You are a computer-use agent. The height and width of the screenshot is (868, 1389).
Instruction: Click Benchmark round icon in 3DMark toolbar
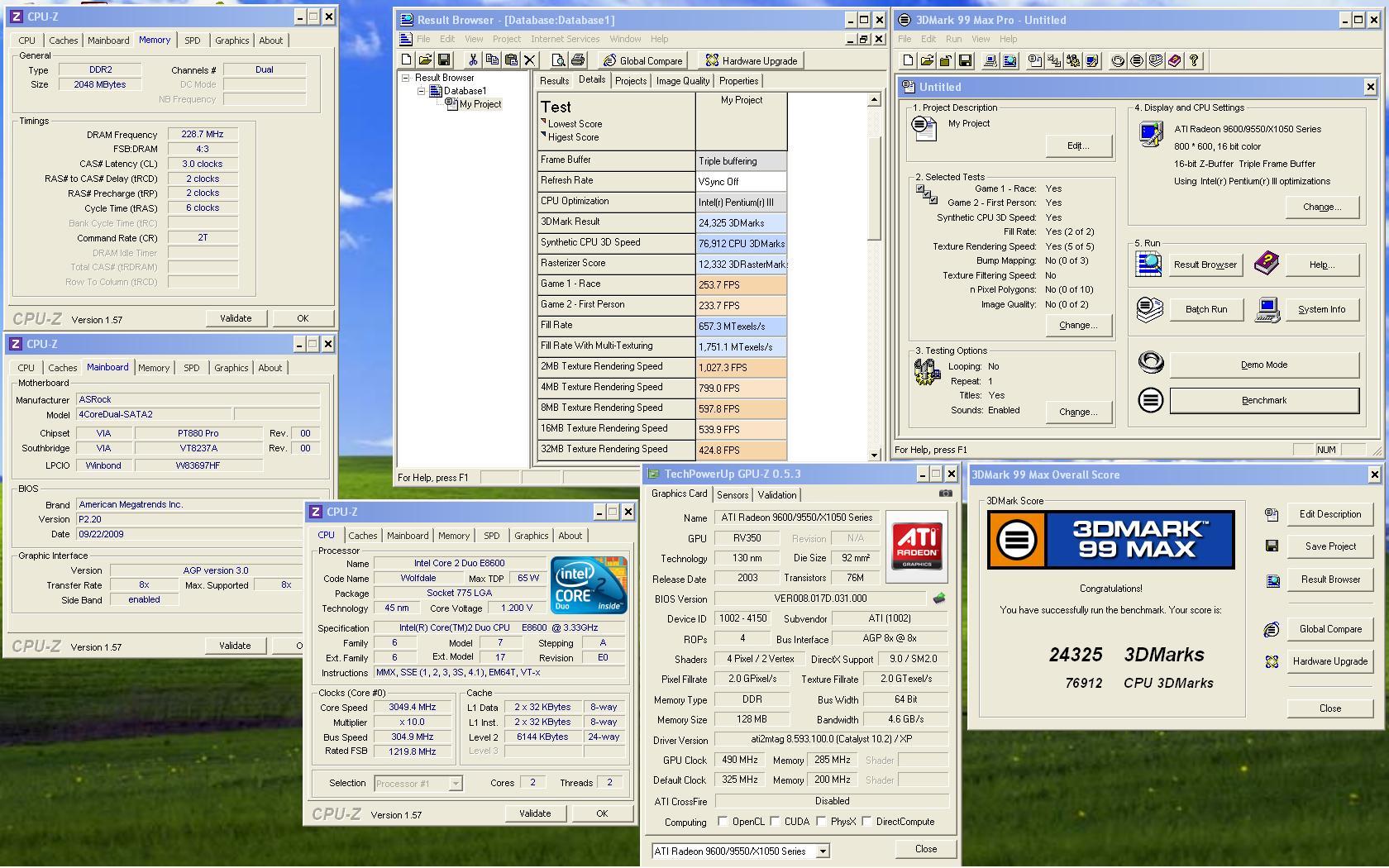1137,60
